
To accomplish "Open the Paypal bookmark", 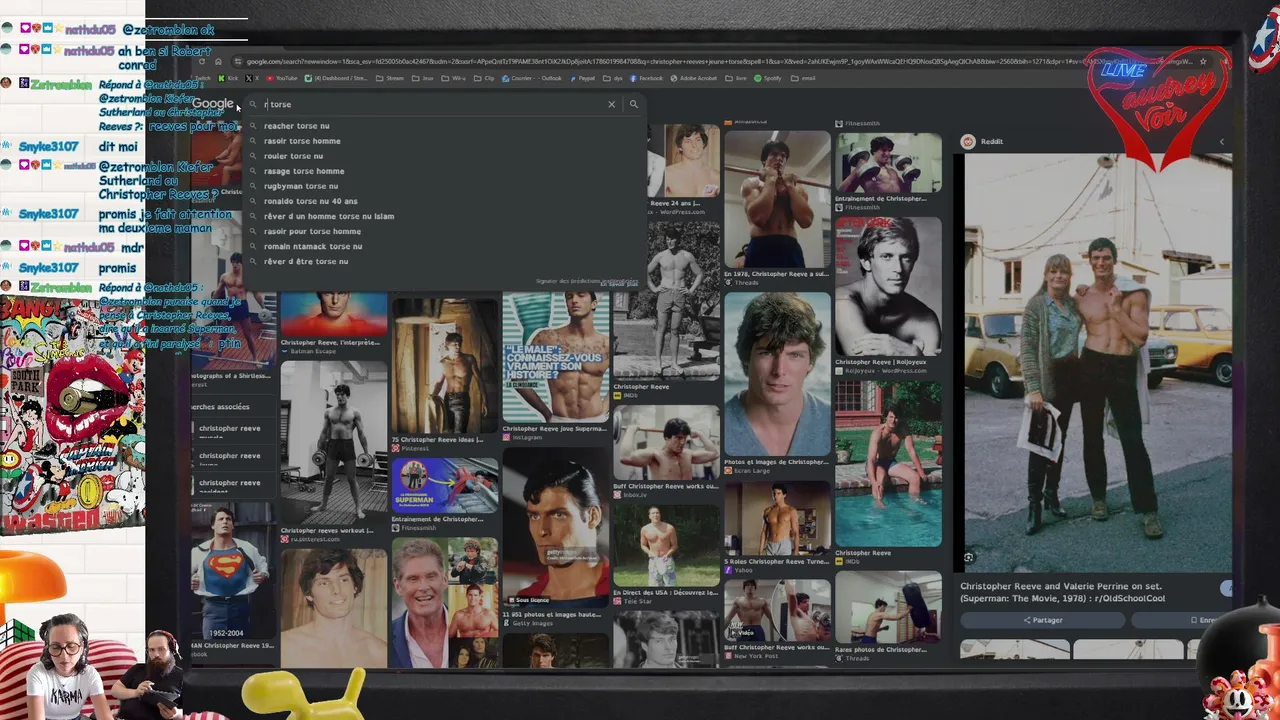I will point(585,78).
